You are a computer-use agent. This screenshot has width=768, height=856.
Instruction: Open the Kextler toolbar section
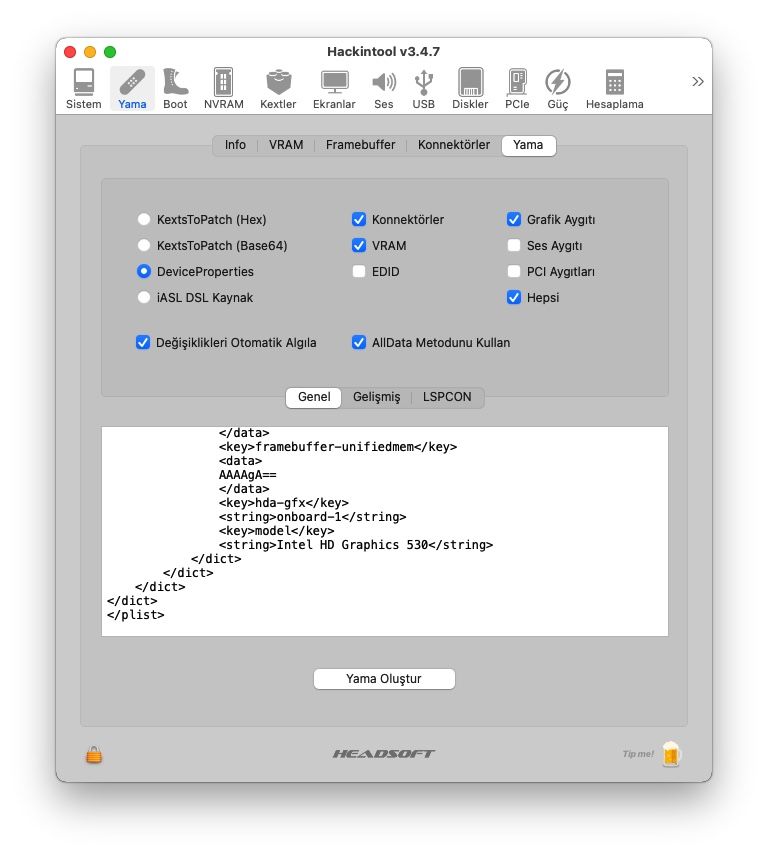278,88
